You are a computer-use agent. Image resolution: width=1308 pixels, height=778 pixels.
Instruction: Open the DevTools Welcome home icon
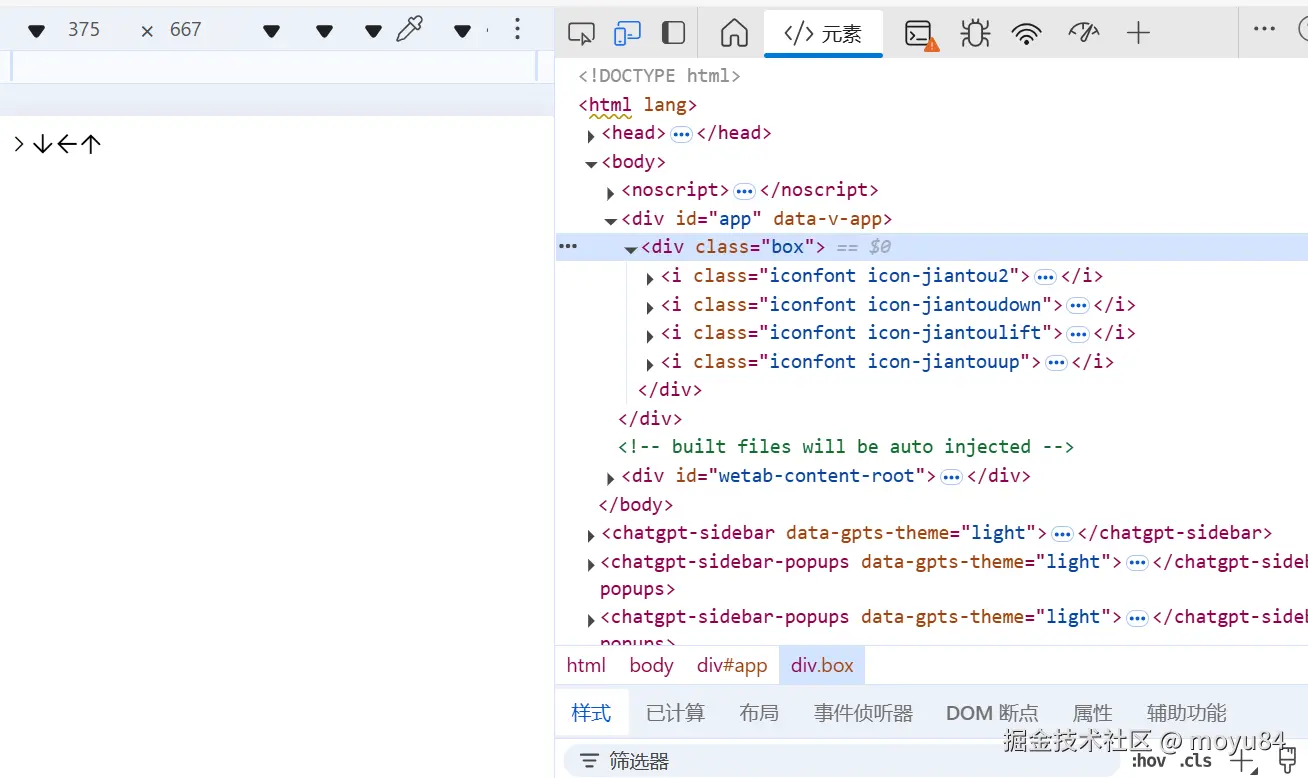pos(734,33)
